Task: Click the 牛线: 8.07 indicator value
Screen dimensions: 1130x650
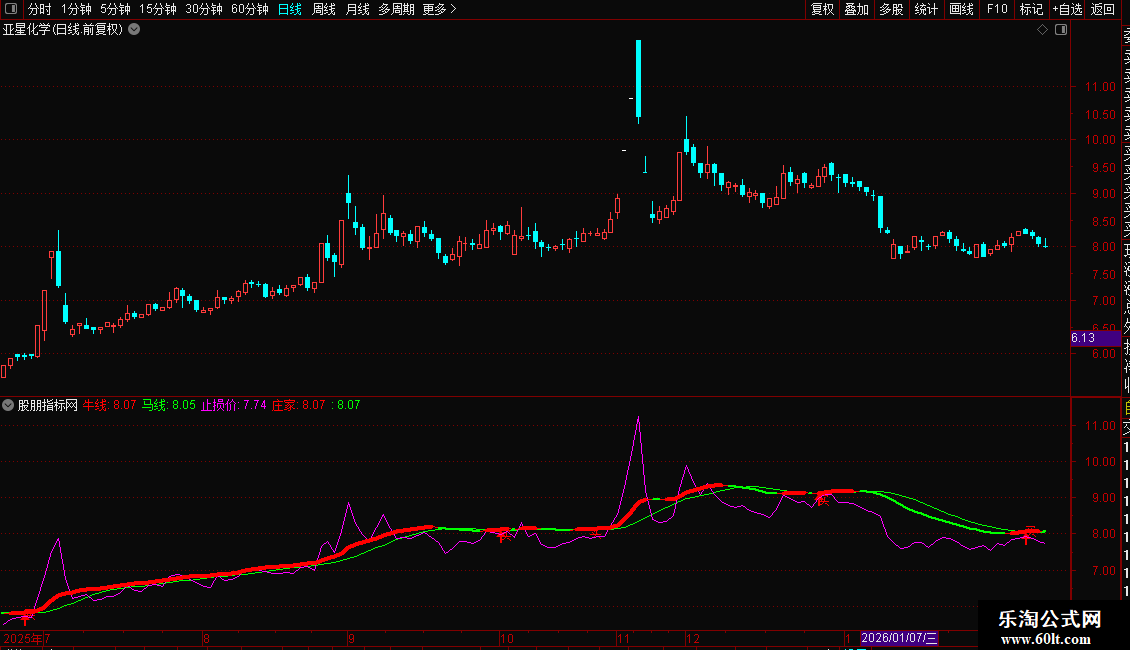Action: pyautogui.click(x=110, y=405)
